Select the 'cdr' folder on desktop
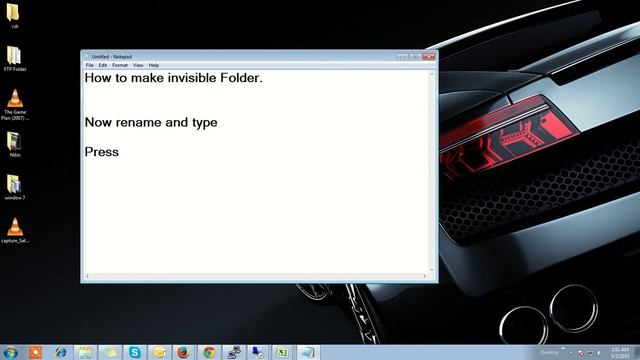 [x=14, y=16]
